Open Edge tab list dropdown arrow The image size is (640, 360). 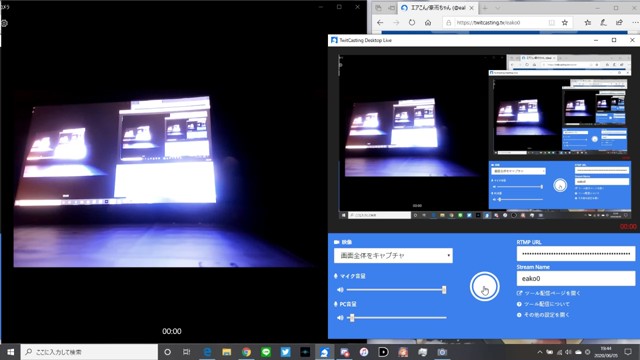[x=498, y=8]
